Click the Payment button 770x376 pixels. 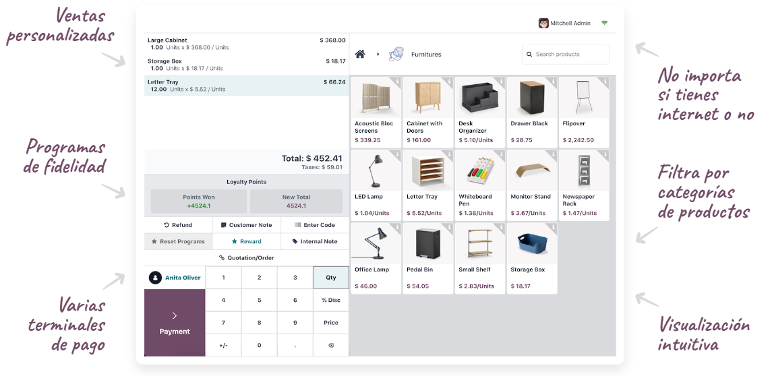pyautogui.click(x=174, y=322)
